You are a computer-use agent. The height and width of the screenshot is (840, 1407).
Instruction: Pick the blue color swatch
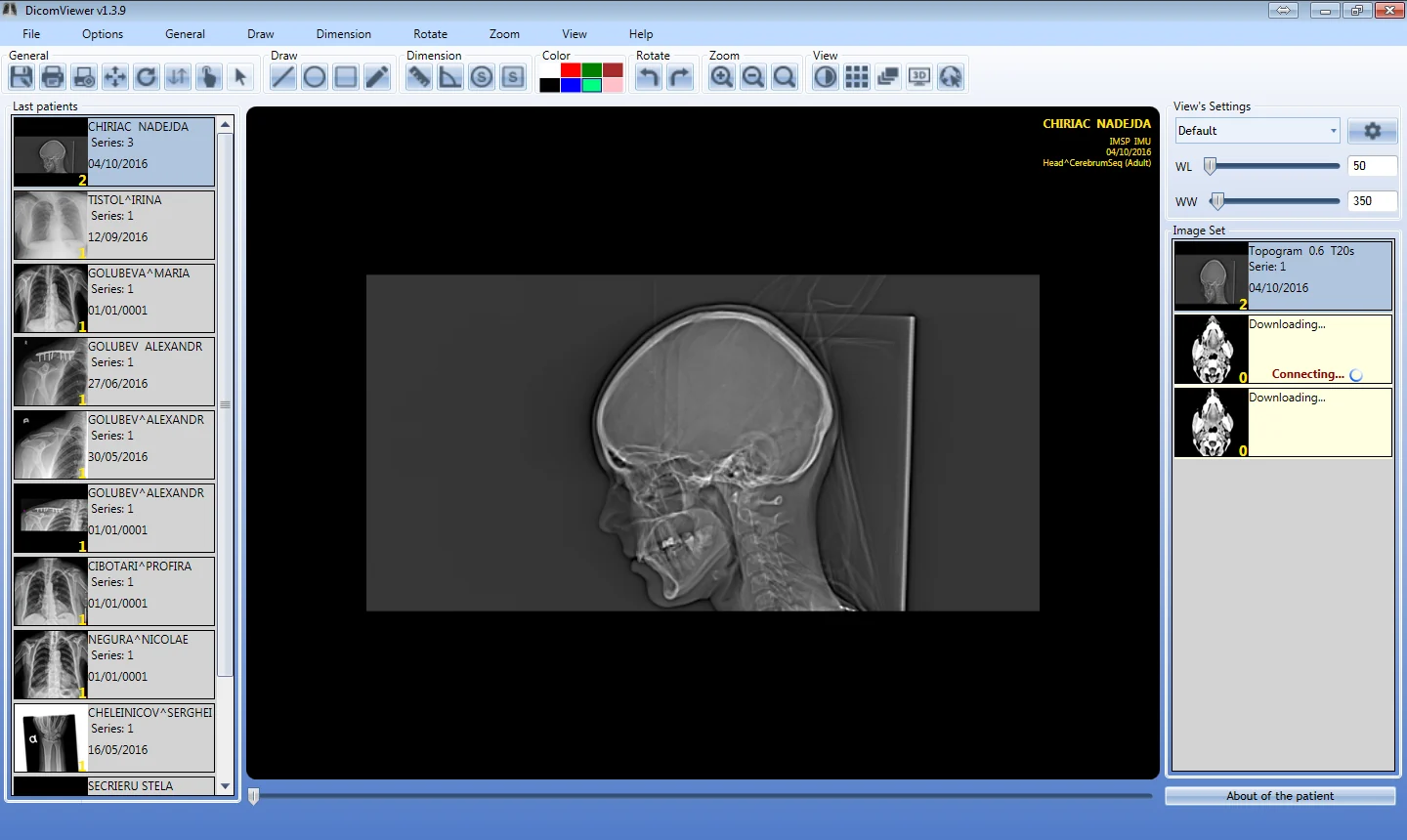571,85
